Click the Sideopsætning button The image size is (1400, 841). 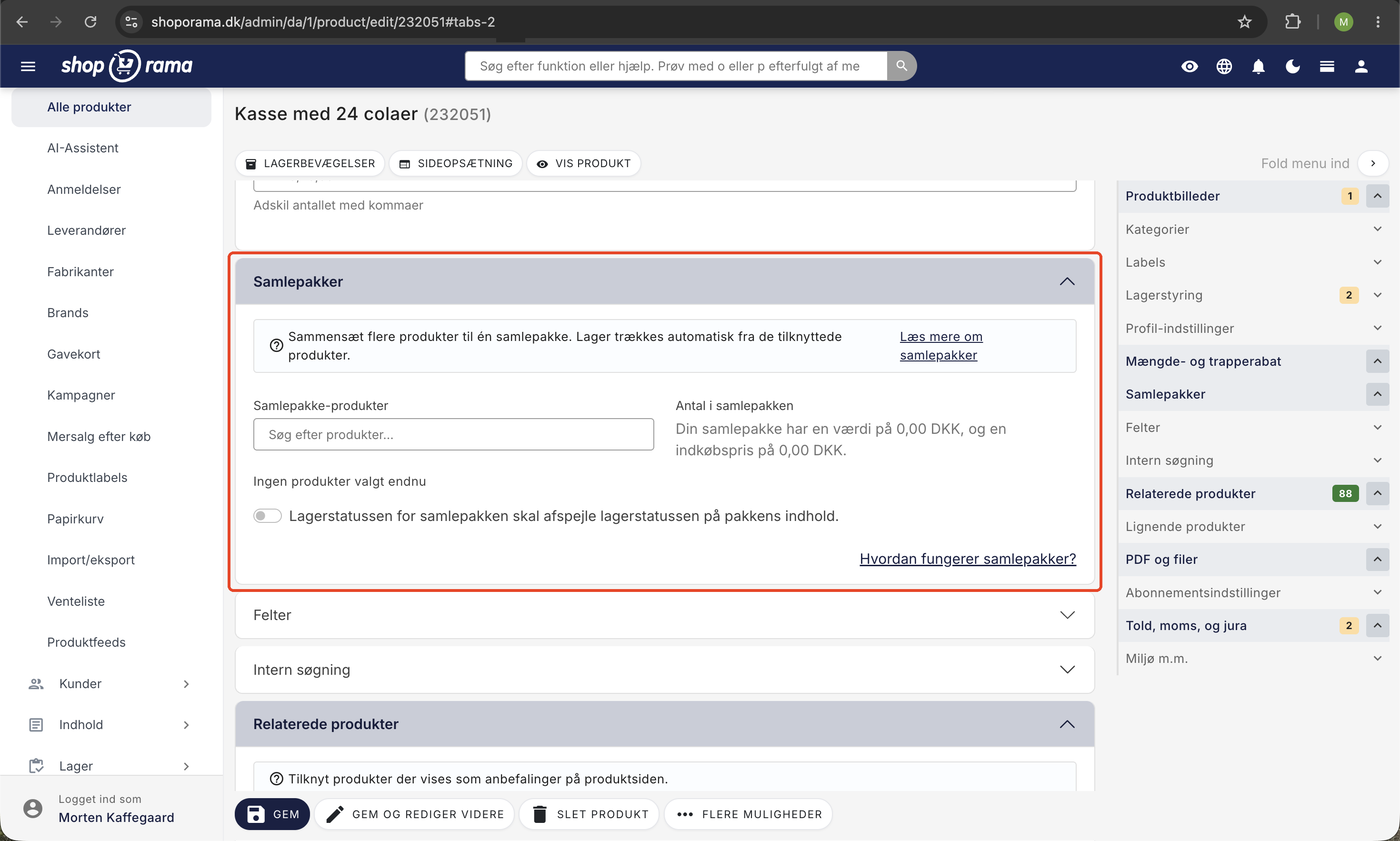click(456, 163)
